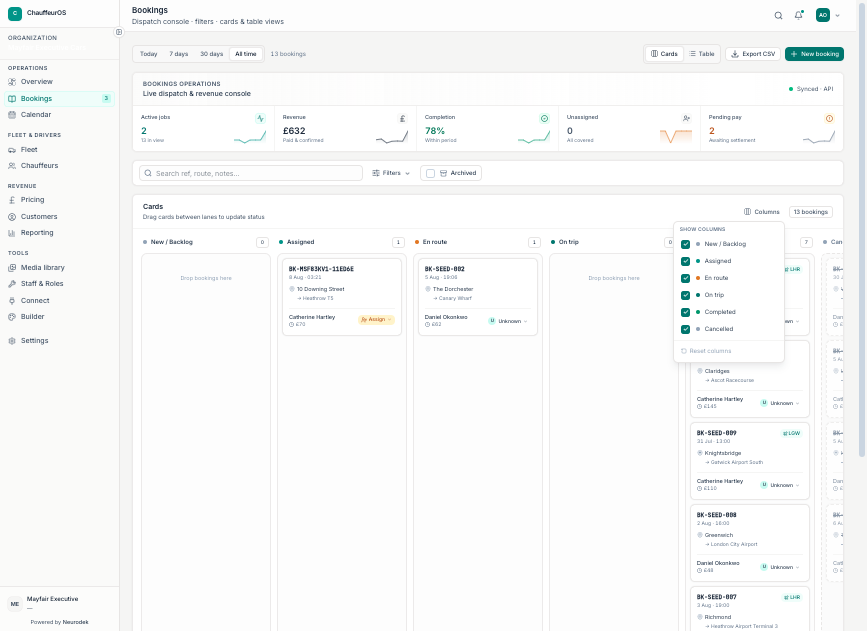Image resolution: width=867 pixels, height=631 pixels.
Task: Create a New booking
Action: point(814,54)
